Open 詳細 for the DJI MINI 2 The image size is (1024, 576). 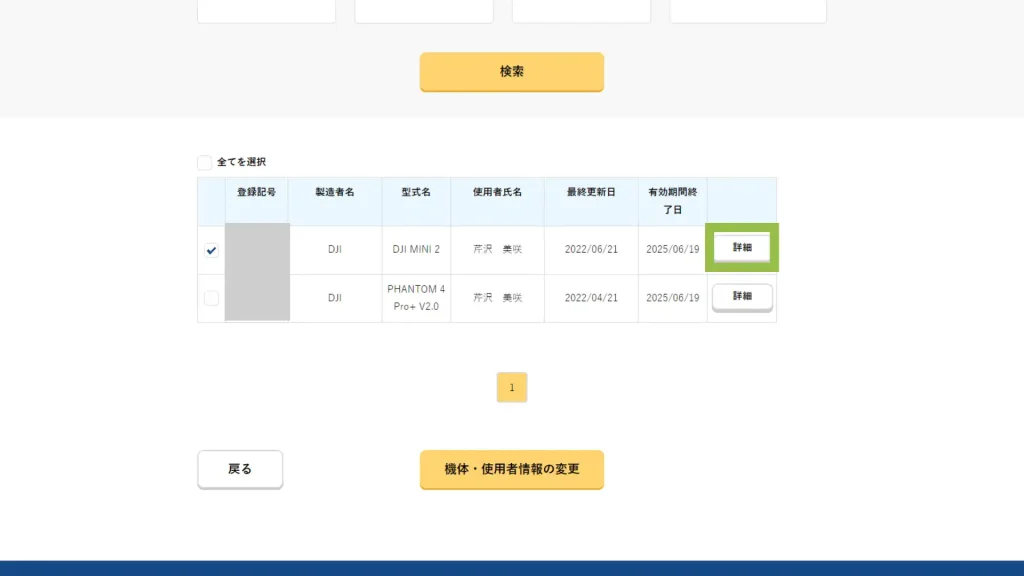pyautogui.click(x=741, y=248)
